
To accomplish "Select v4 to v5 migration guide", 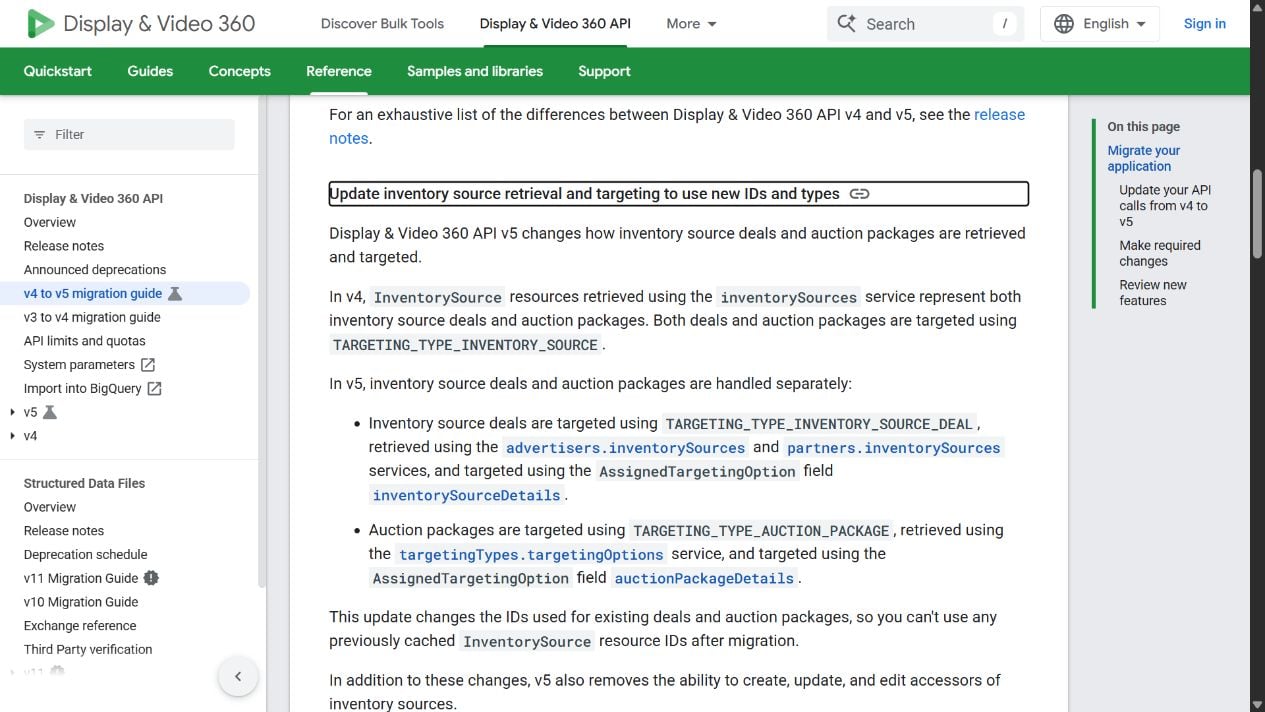I will pyautogui.click(x=93, y=294).
